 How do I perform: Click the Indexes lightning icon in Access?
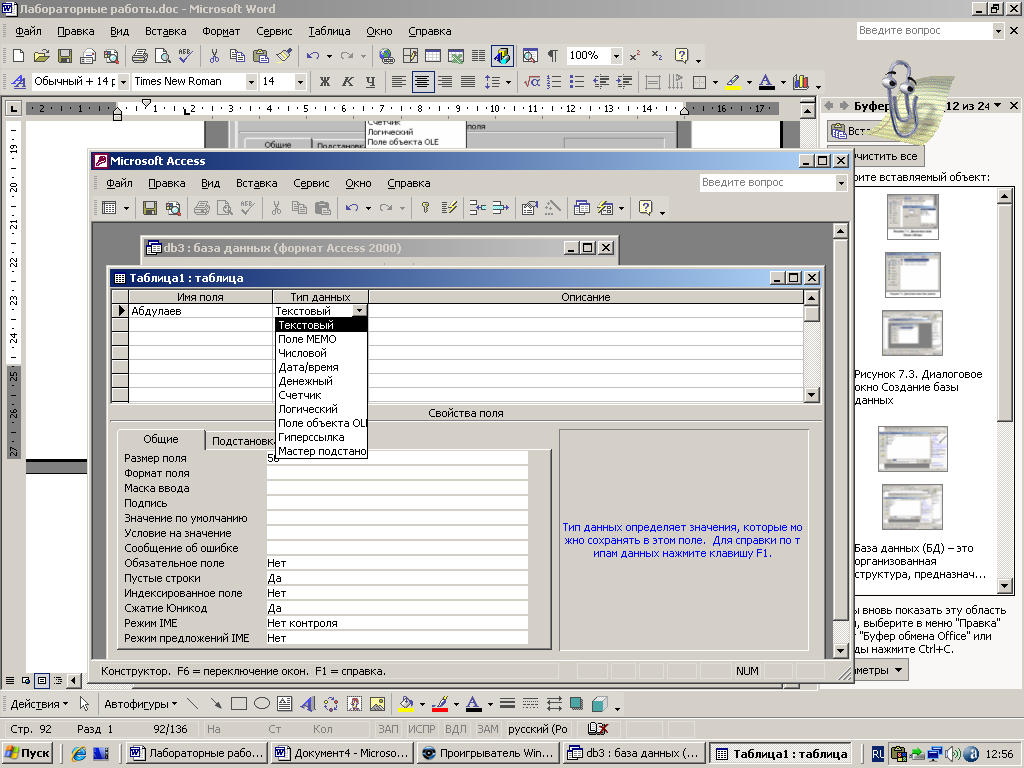[x=449, y=208]
